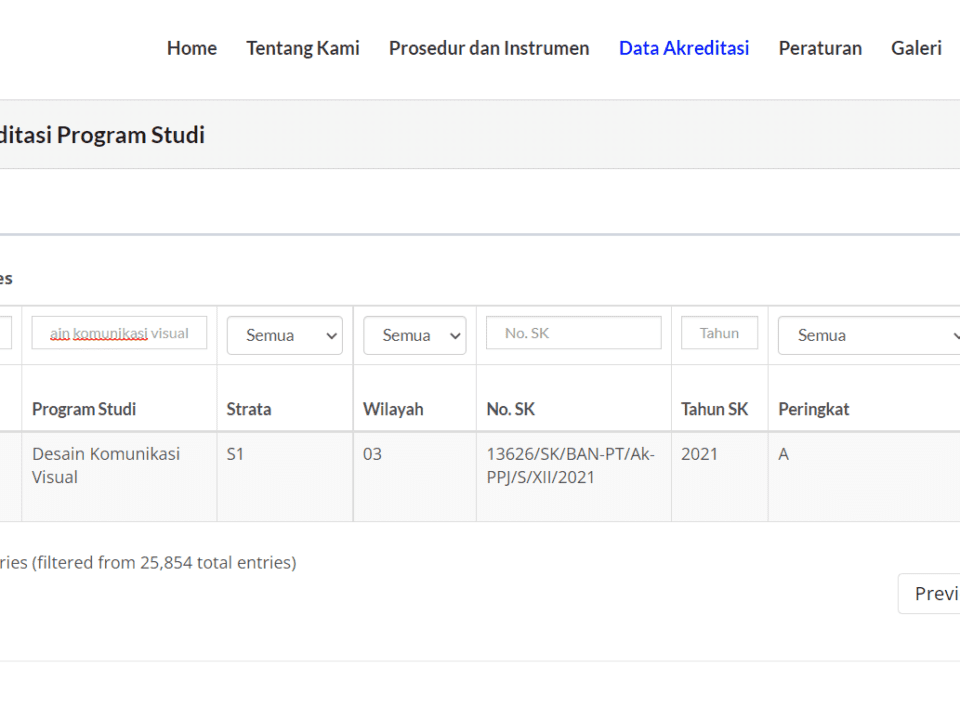Sort table by Strata column header
This screenshot has width=960, height=720.
point(249,409)
